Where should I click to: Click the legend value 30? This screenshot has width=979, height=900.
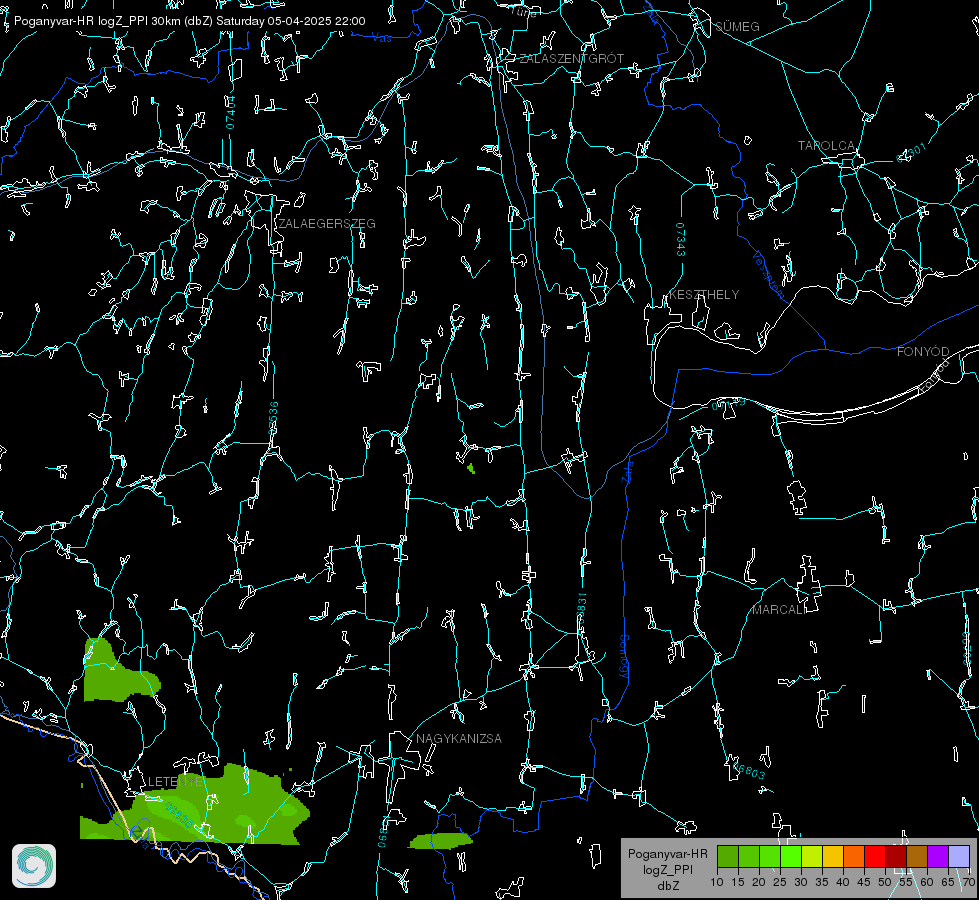point(801,882)
